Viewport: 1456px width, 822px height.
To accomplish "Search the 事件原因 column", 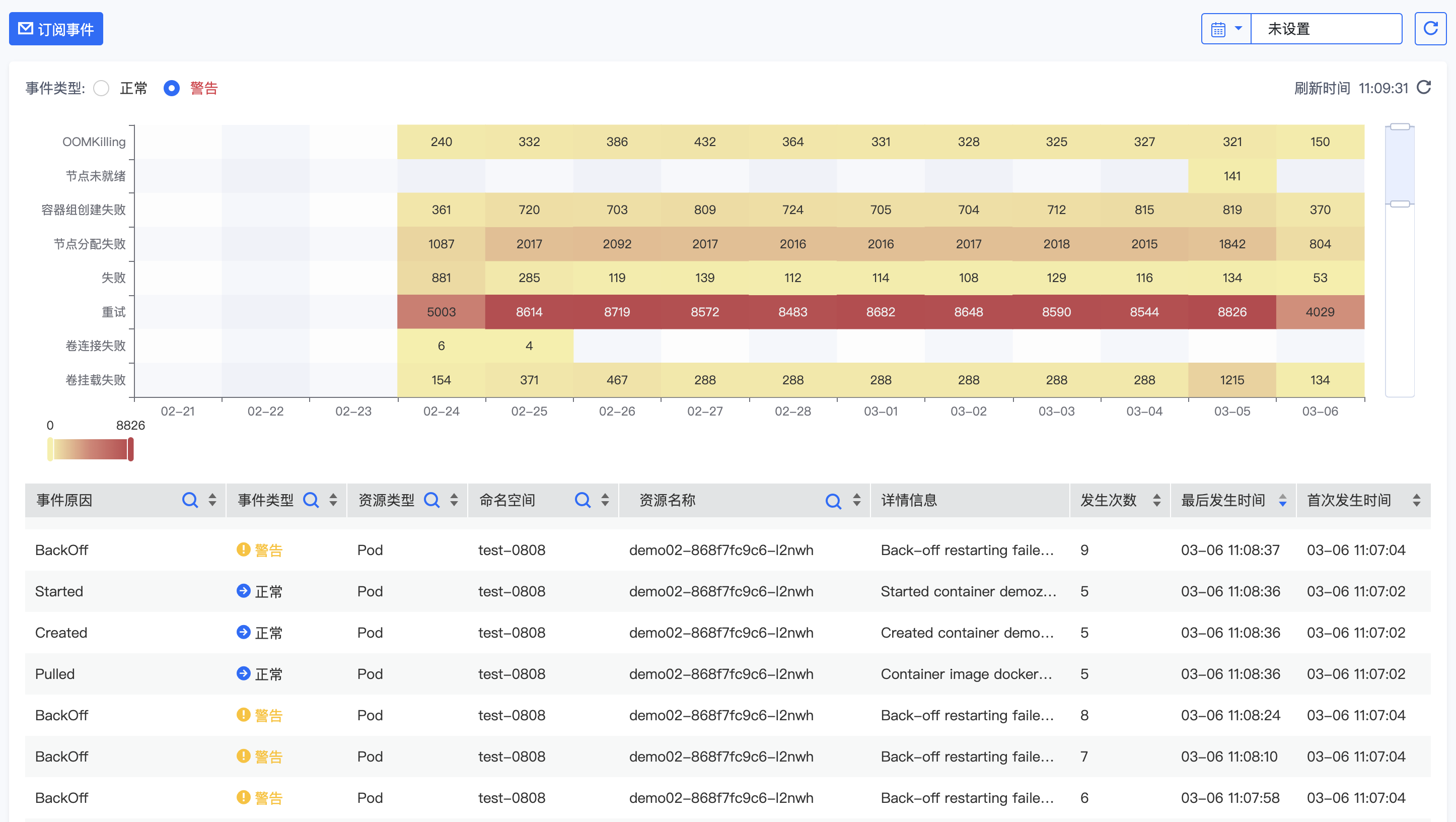I will tap(190, 500).
